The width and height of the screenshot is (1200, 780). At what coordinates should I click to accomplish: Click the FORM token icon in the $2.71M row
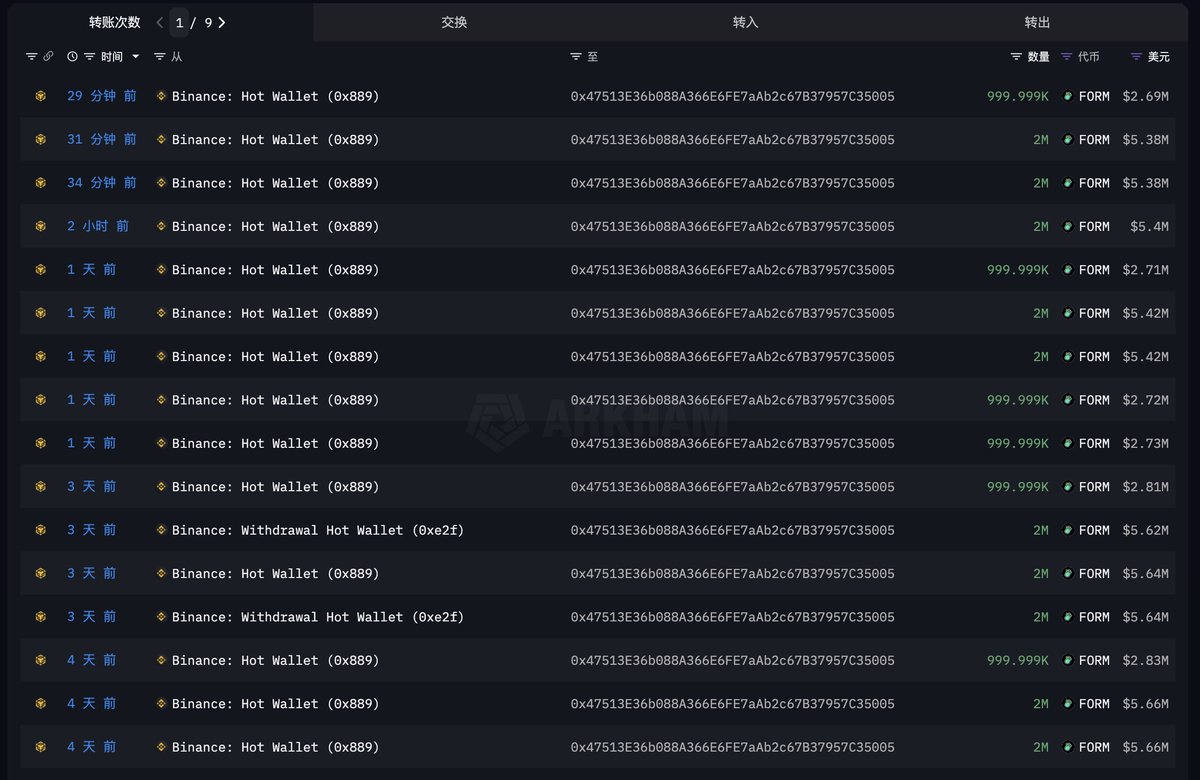click(x=1068, y=270)
